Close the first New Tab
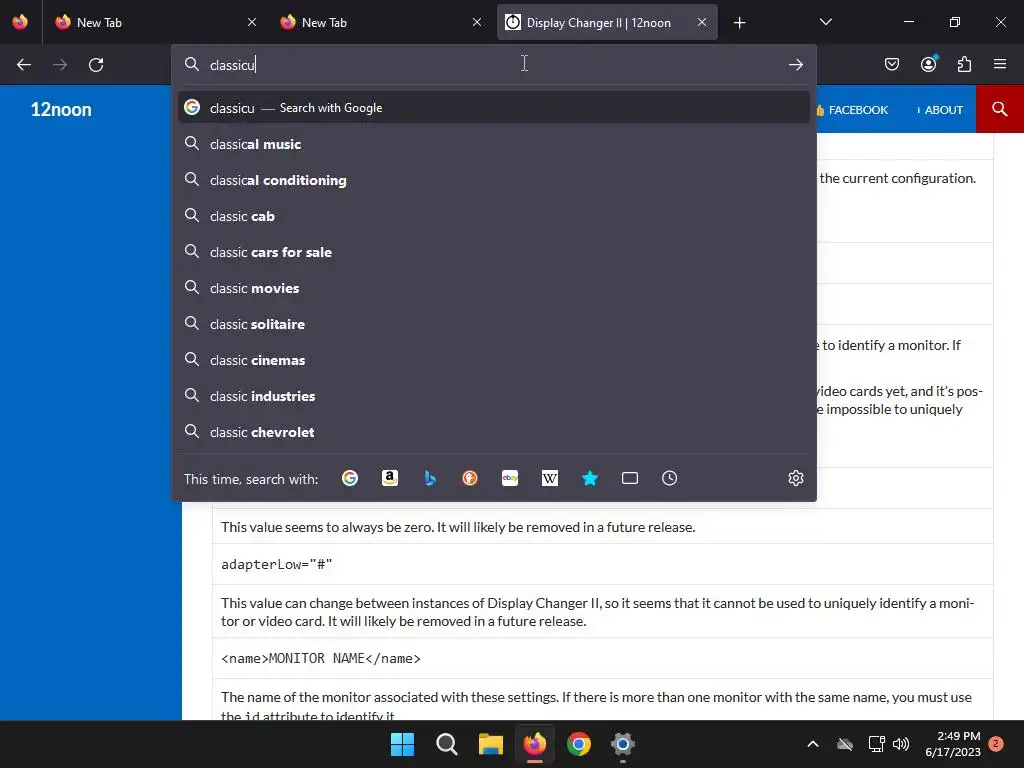The width and height of the screenshot is (1024, 768). [x=252, y=22]
